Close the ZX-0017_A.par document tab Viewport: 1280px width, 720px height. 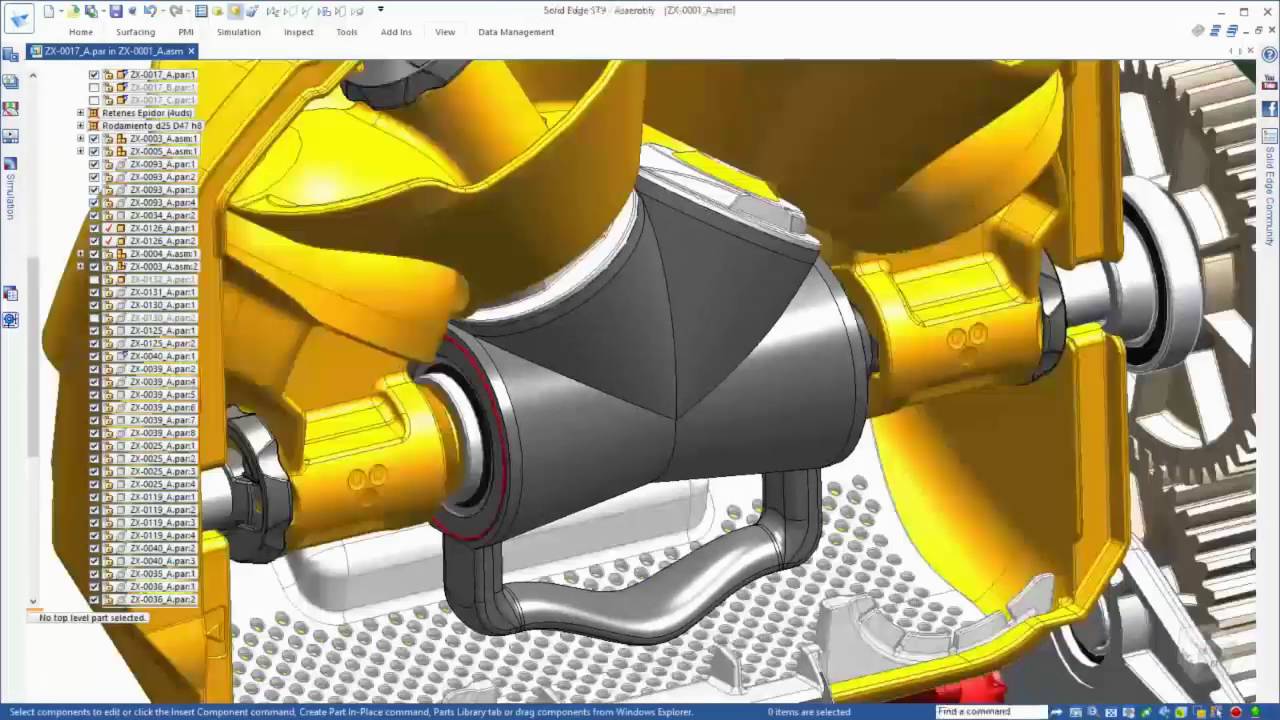(191, 51)
